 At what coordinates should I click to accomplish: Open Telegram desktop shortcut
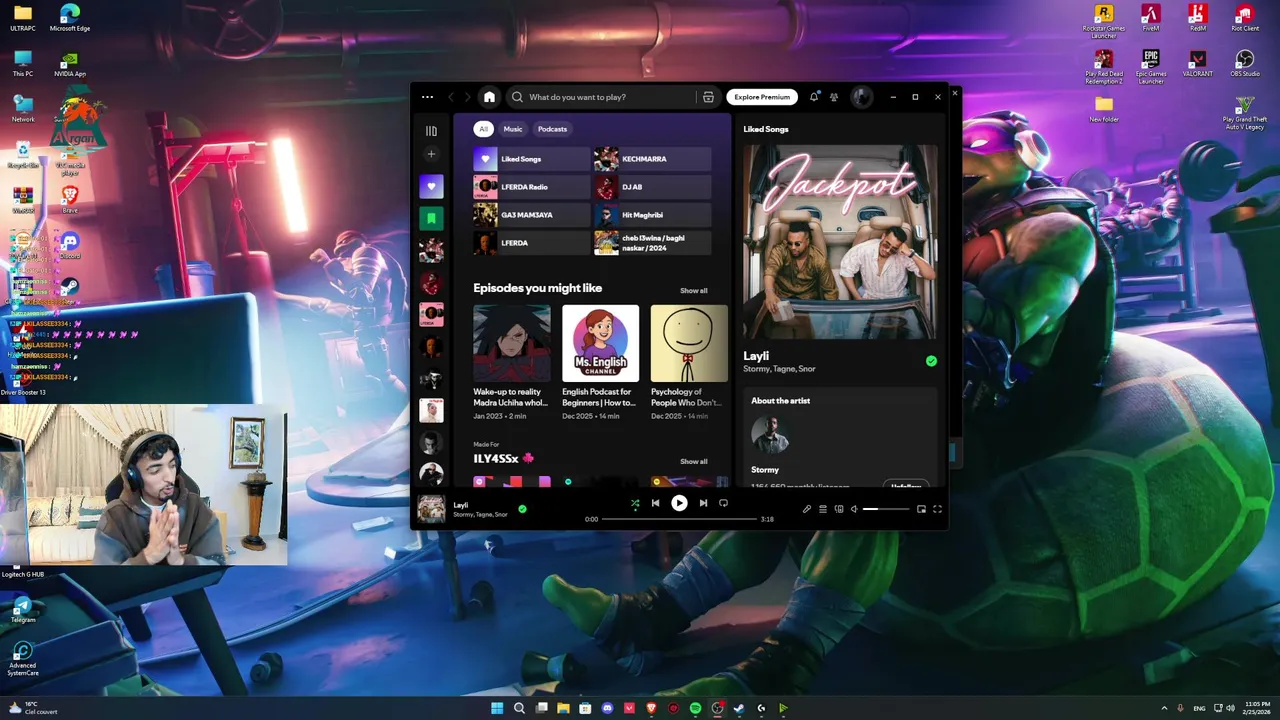click(22, 610)
